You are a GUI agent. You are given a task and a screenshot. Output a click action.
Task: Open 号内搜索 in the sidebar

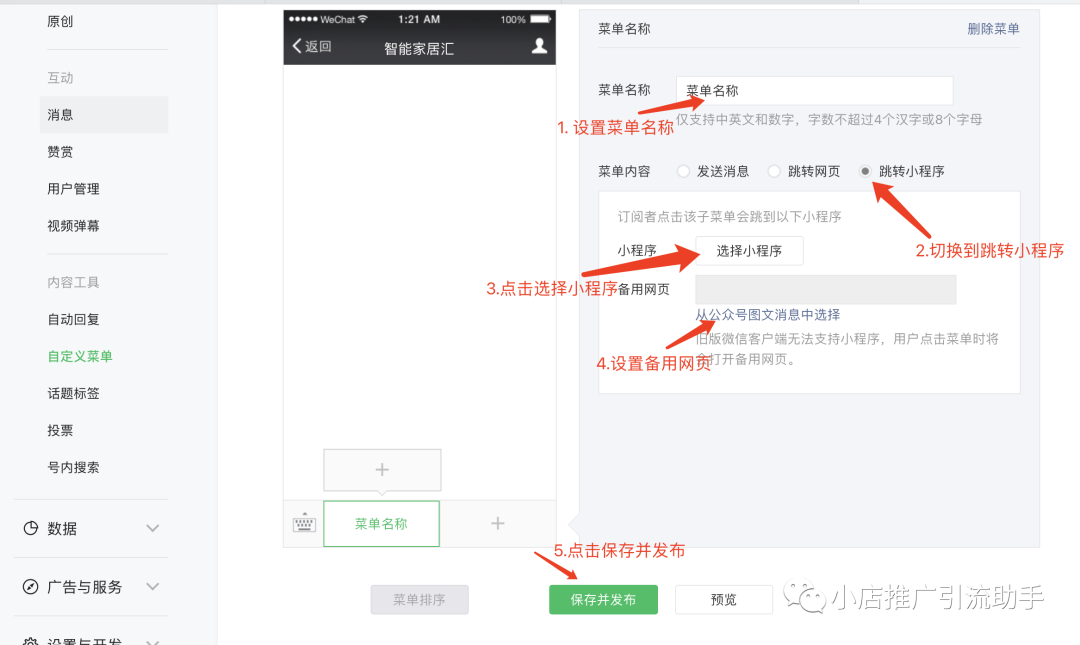[x=73, y=467]
